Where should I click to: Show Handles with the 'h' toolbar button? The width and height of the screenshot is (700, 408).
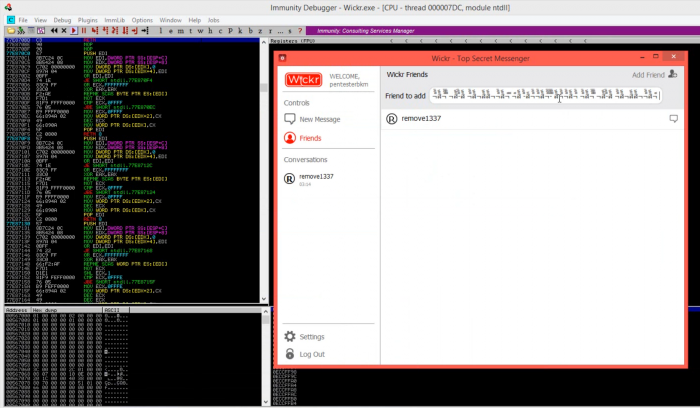click(x=210, y=31)
